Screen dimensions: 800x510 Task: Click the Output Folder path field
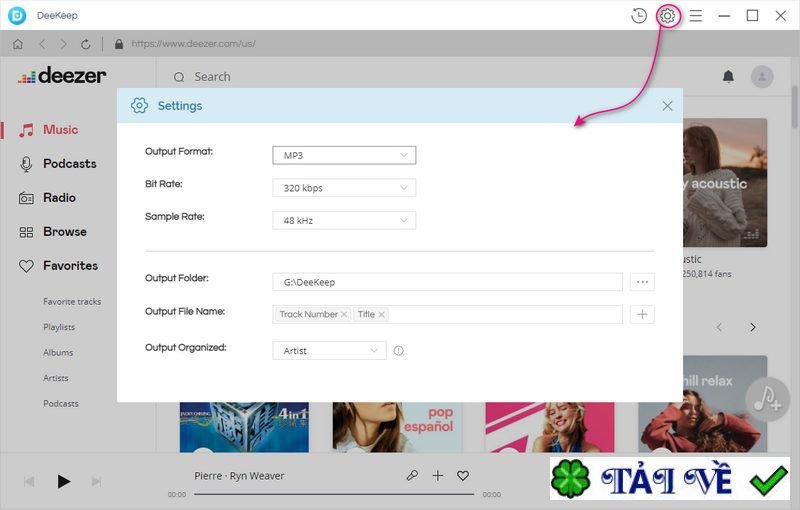coord(447,282)
